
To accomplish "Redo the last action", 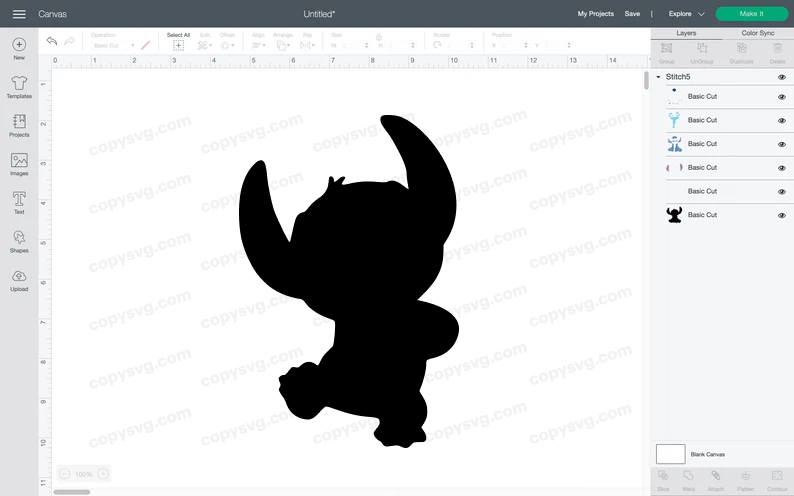I will pyautogui.click(x=70, y=40).
